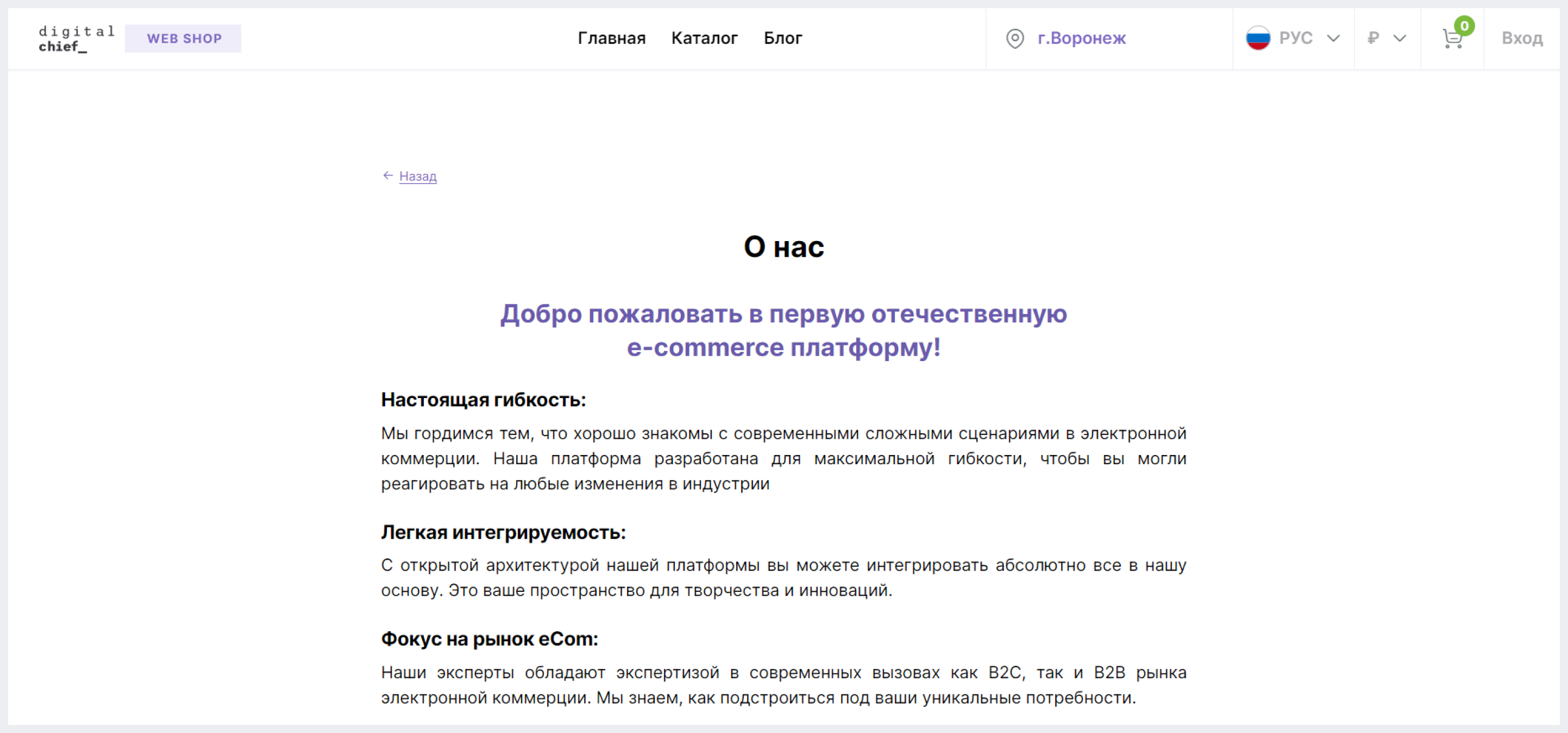Image resolution: width=1568 pixels, height=733 pixels.
Task: Click the Фокус на рынок eCom: subheading
Action: pos(490,639)
